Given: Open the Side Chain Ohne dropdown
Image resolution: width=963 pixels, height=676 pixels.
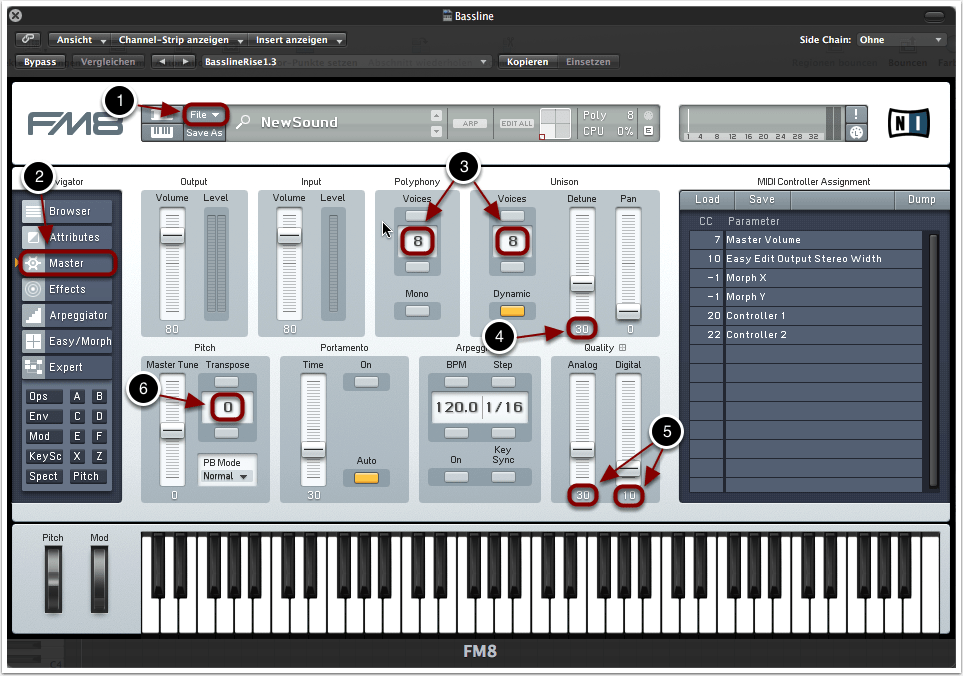Looking at the screenshot, I should [x=900, y=40].
